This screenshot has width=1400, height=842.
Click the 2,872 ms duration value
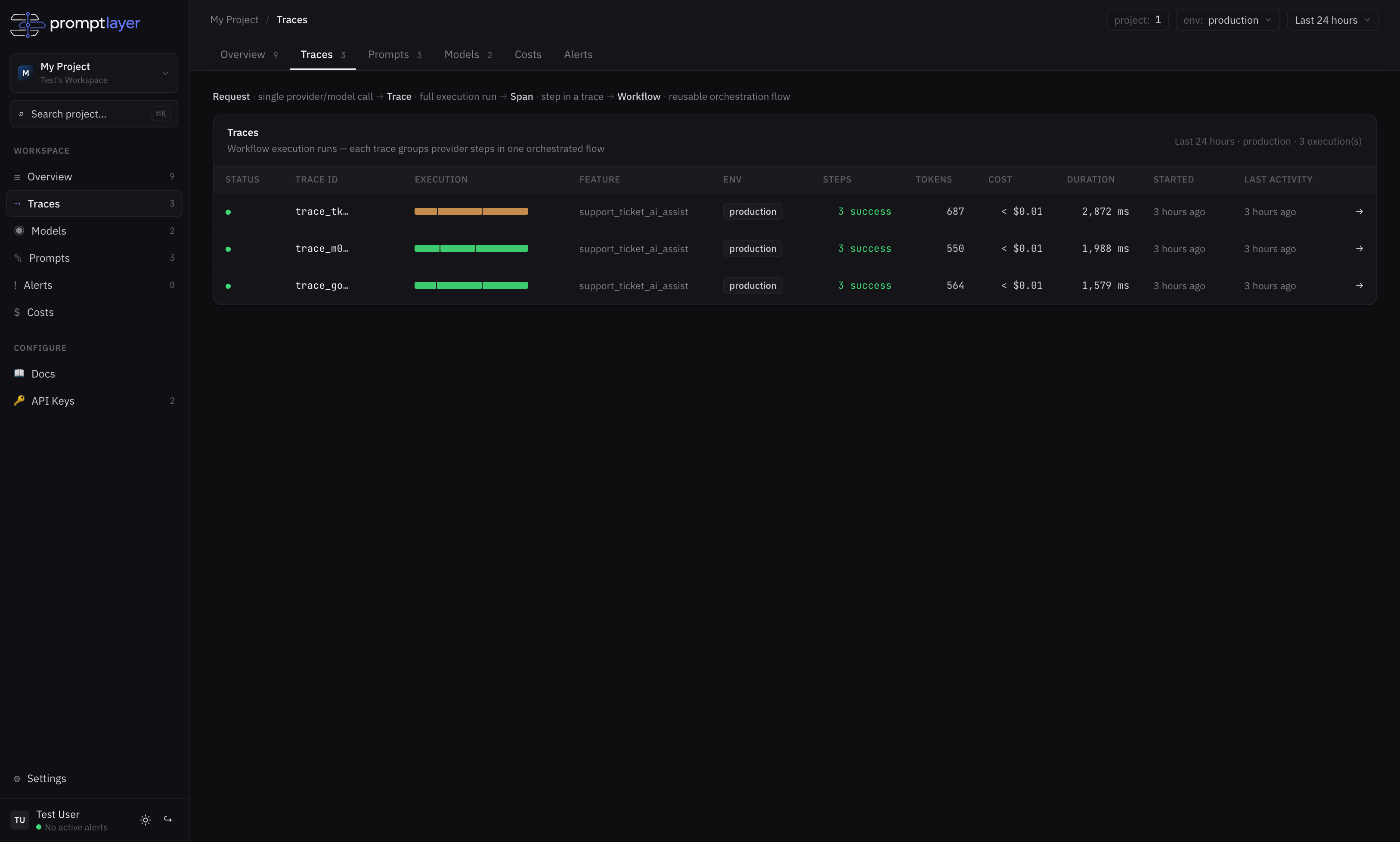coord(1105,212)
